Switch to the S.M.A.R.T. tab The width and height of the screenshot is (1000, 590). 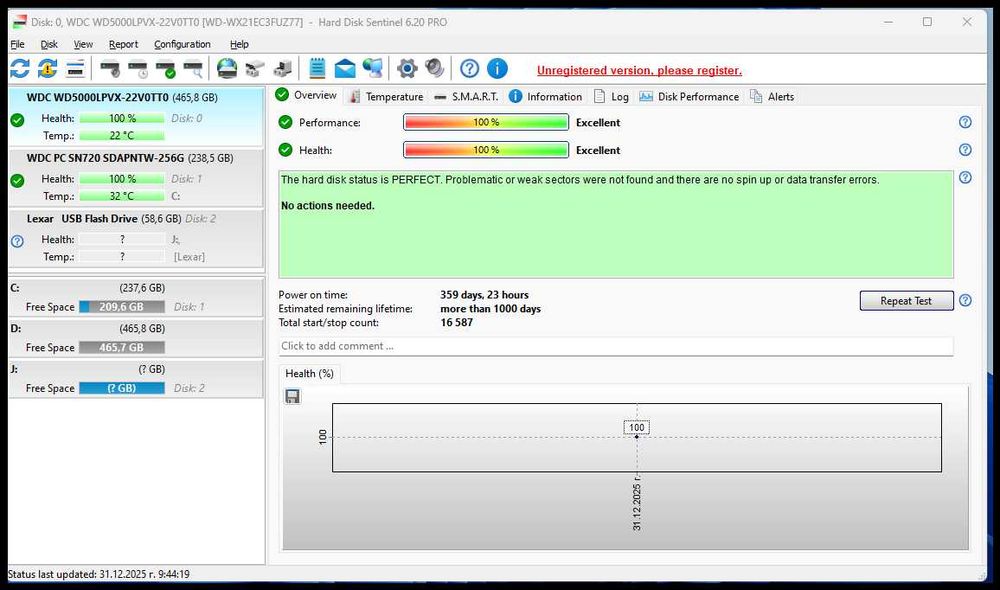coord(466,96)
